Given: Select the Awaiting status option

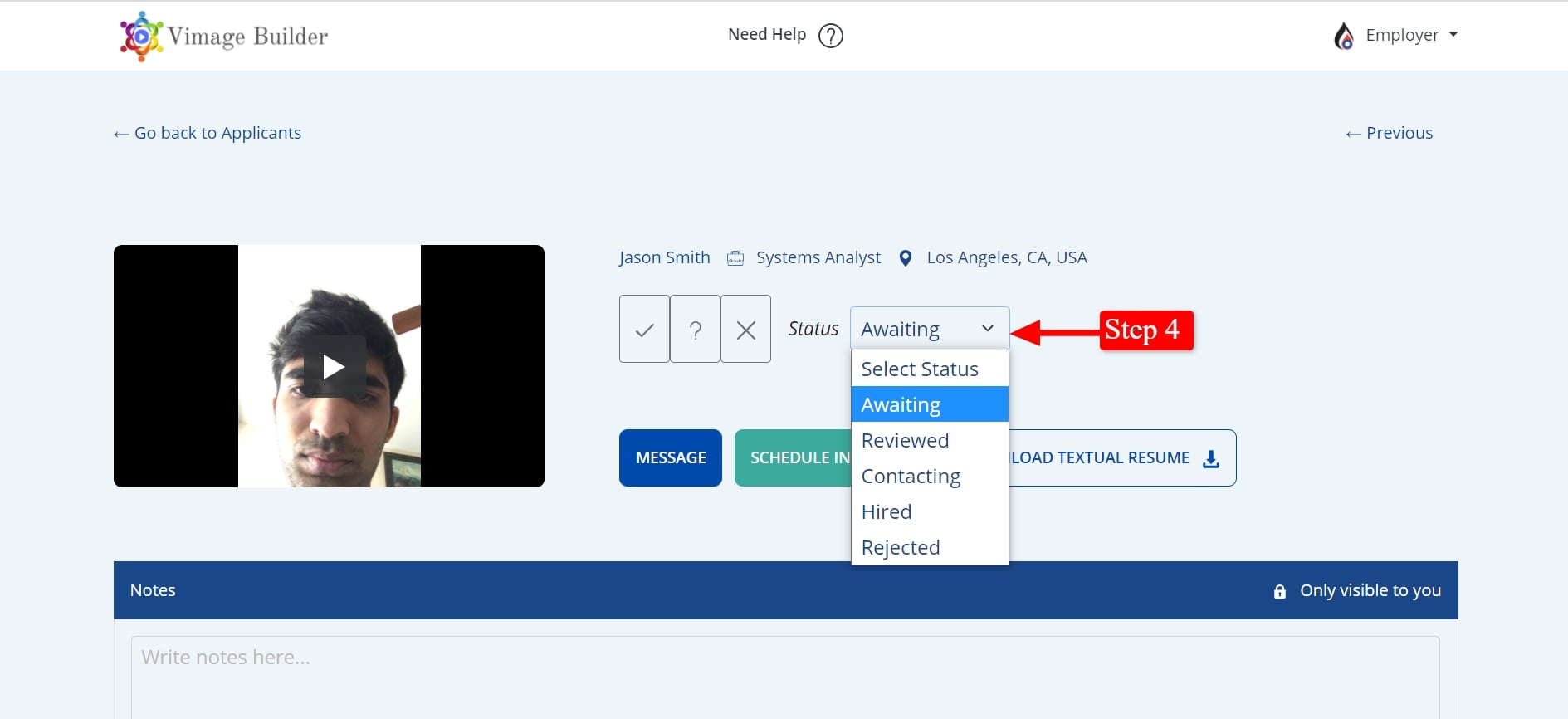Looking at the screenshot, I should pyautogui.click(x=930, y=404).
